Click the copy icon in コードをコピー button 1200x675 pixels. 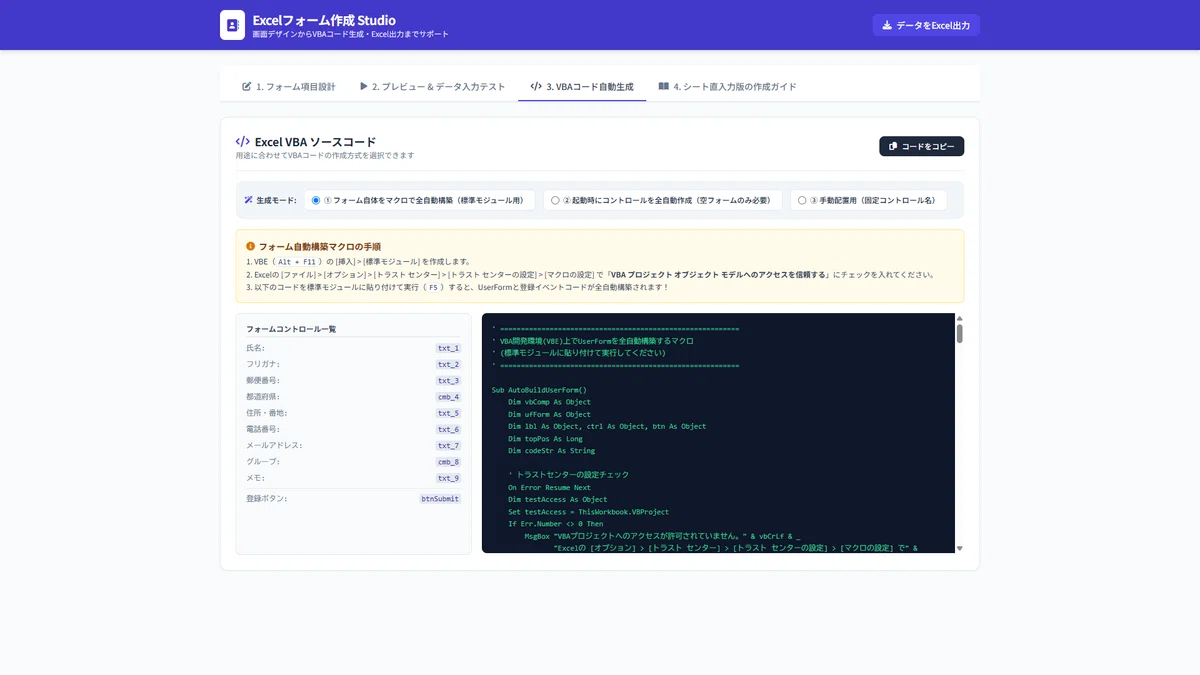click(x=893, y=147)
